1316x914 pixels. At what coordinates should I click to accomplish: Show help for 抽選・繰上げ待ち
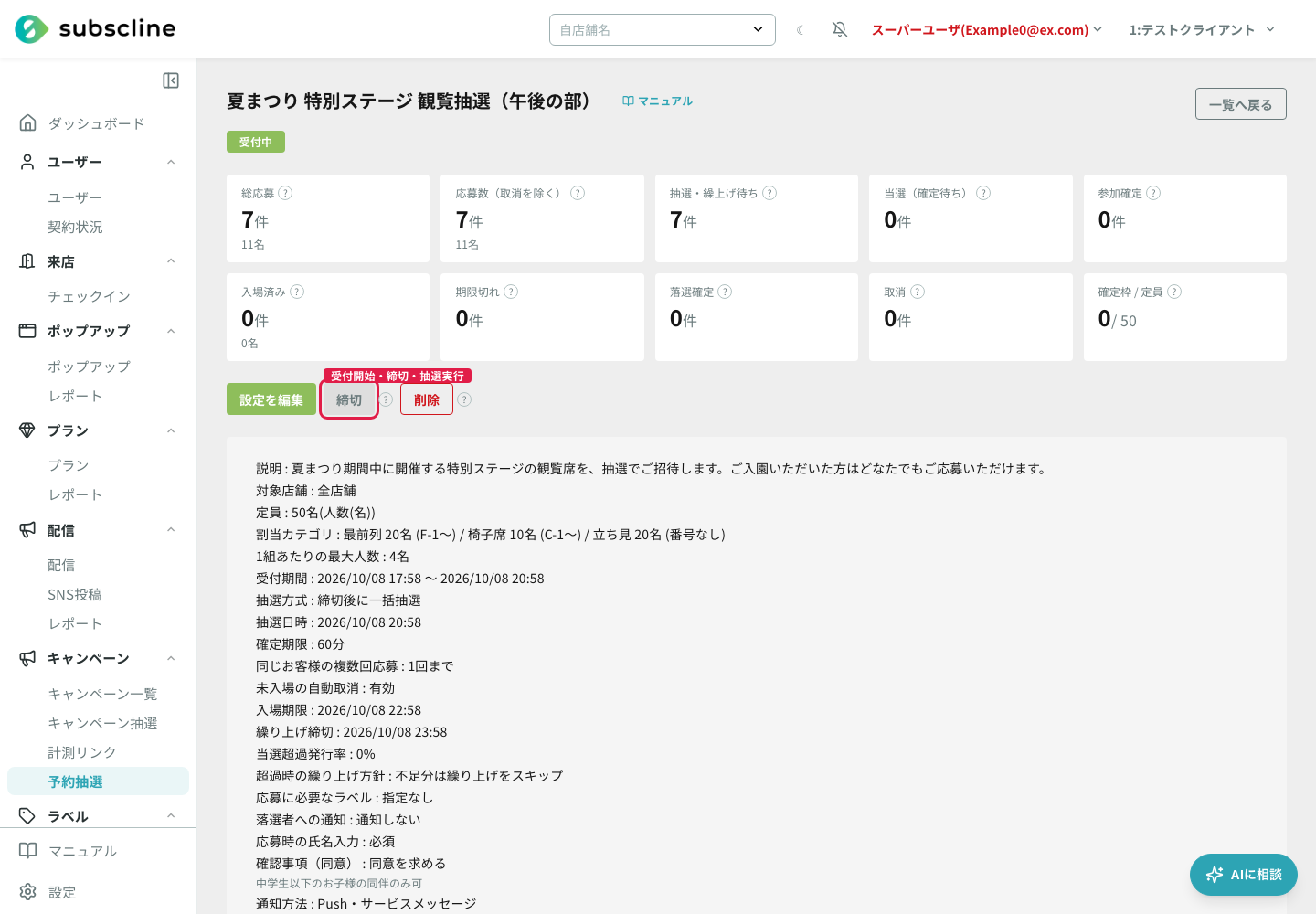pyautogui.click(x=769, y=193)
